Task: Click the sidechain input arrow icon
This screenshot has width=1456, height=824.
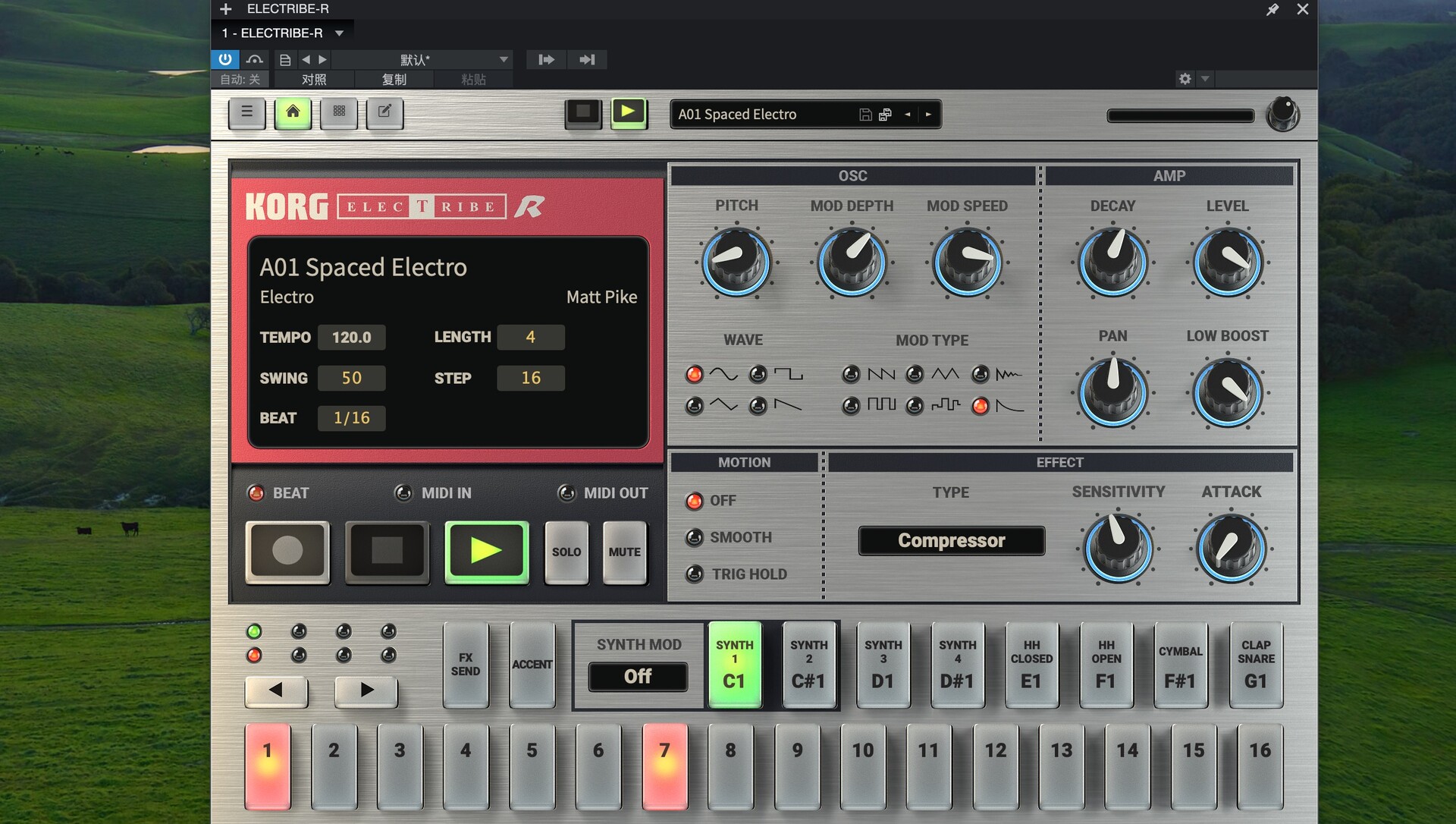Action: [x=547, y=59]
